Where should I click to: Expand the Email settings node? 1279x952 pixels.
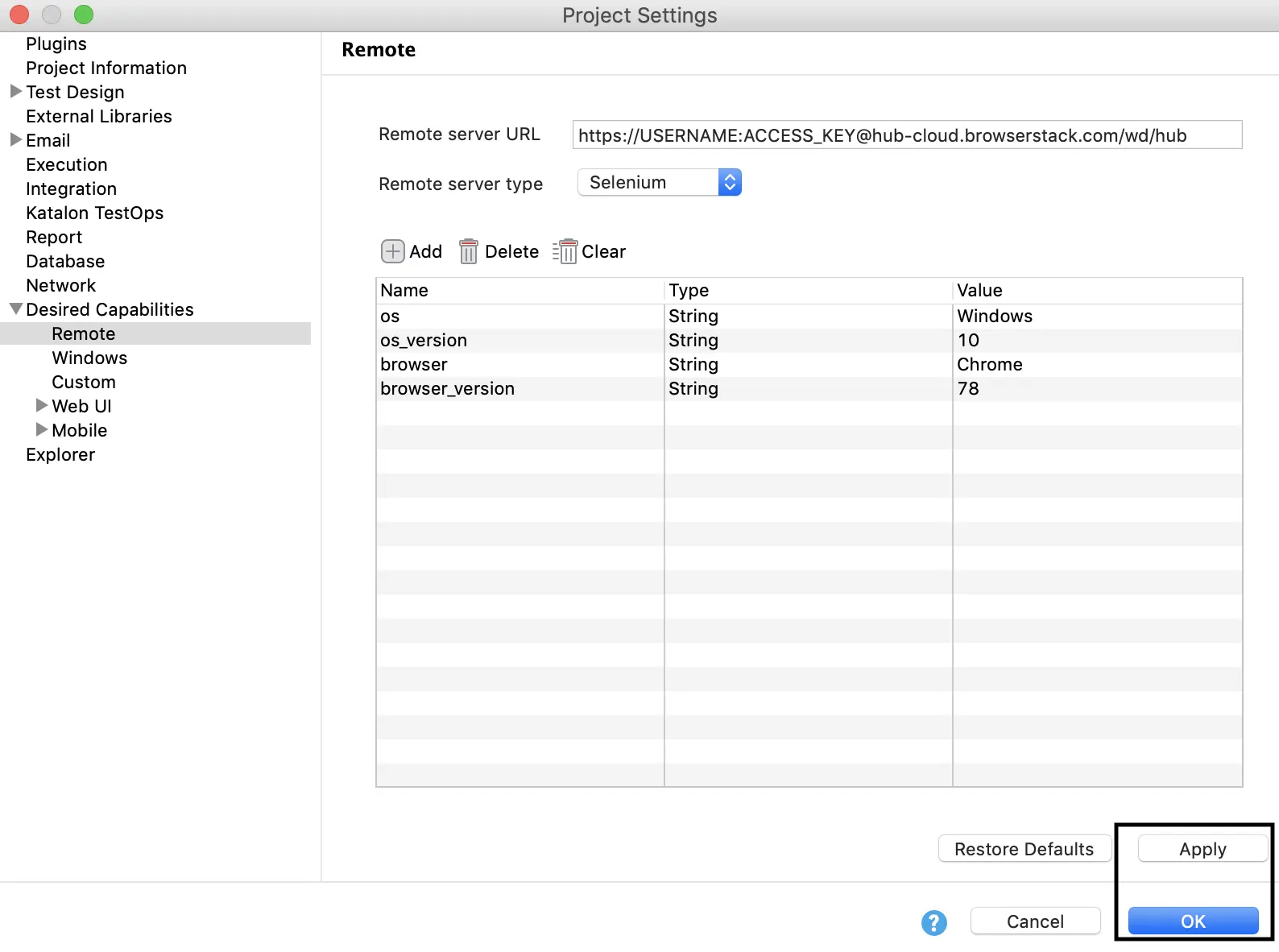click(15, 140)
